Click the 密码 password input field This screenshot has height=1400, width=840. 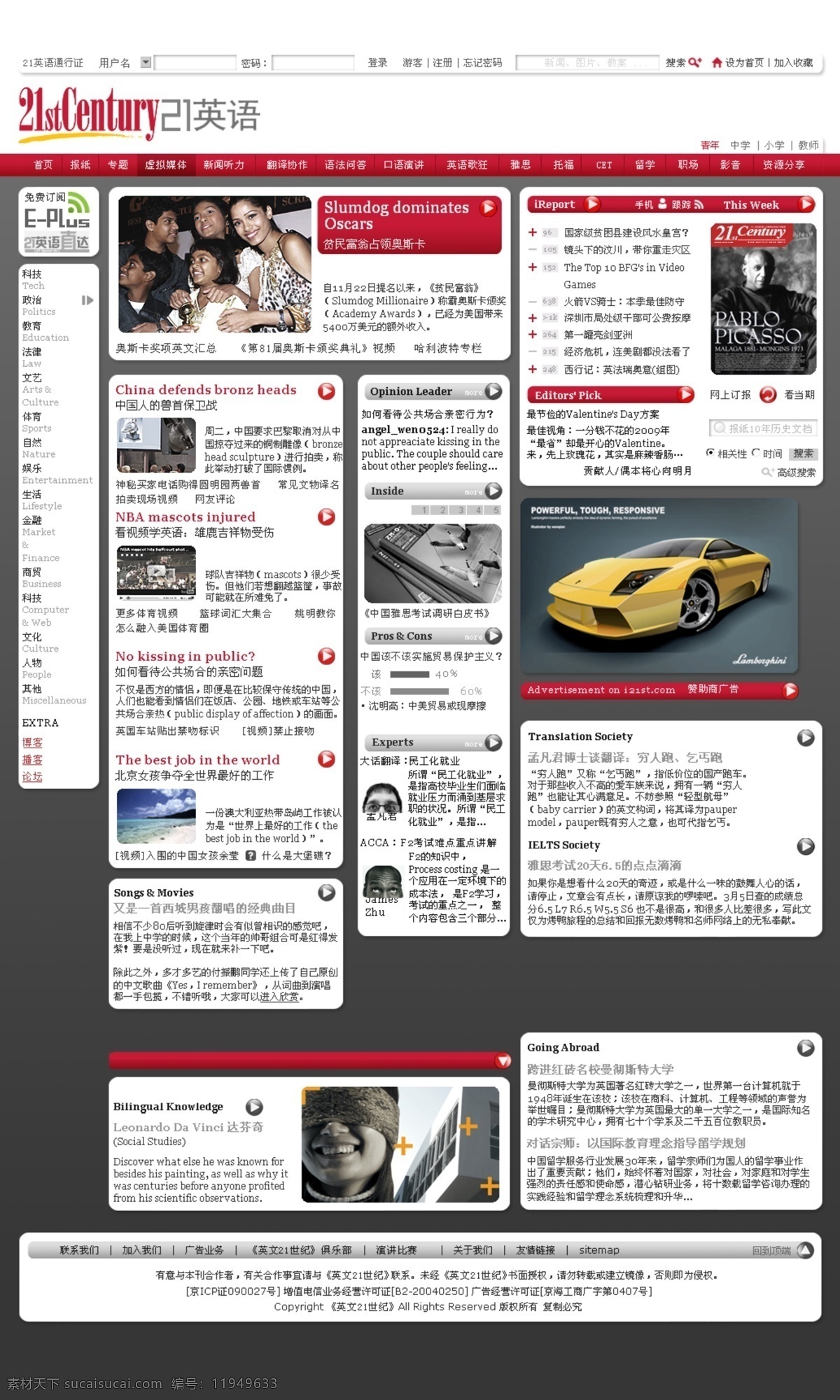[313, 63]
